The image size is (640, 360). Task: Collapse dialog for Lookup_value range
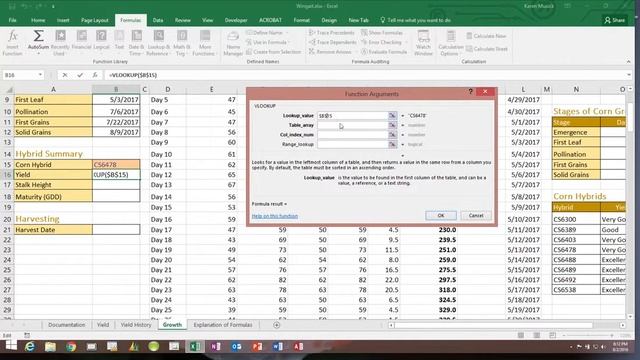(x=392, y=116)
